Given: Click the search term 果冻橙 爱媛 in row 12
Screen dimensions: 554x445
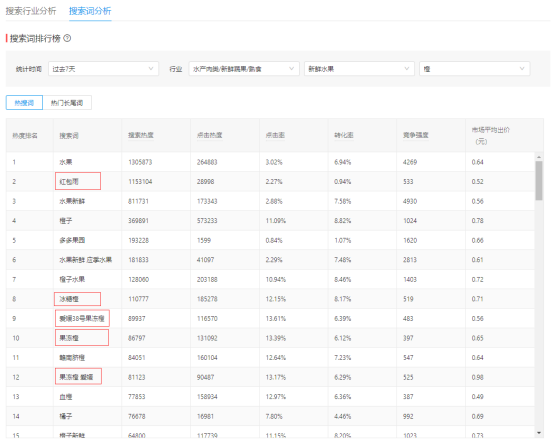Looking at the screenshot, I should (76, 377).
